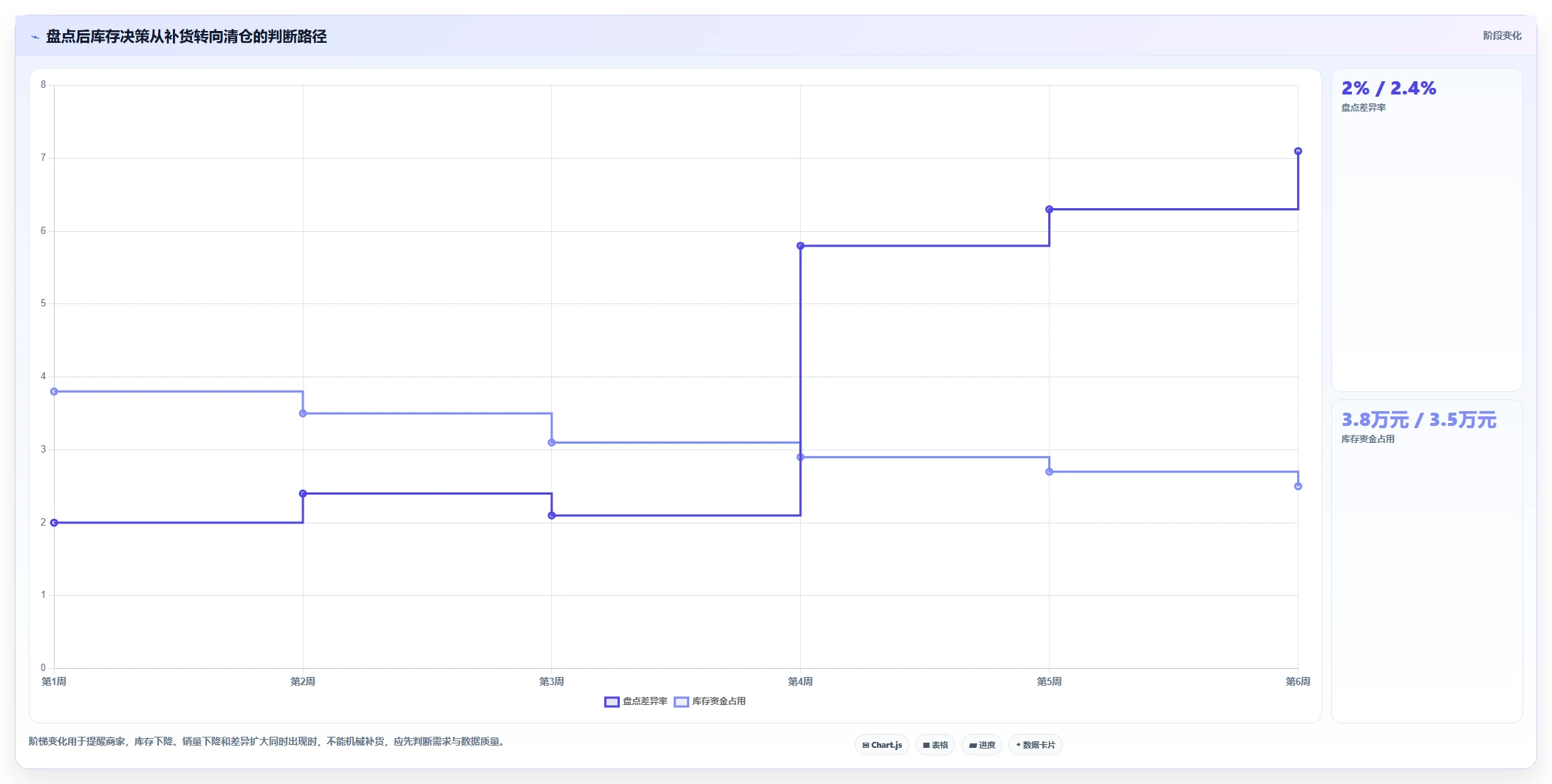The width and height of the screenshot is (1552, 784).
Task: Click the footnote text starting 阶梯变化用于提醒商家
Action: (268, 741)
